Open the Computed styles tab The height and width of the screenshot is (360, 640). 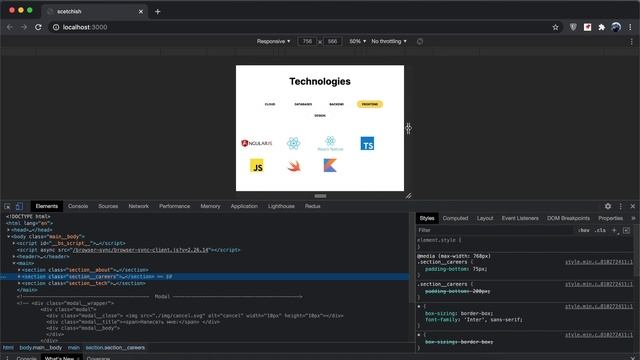[456, 218]
